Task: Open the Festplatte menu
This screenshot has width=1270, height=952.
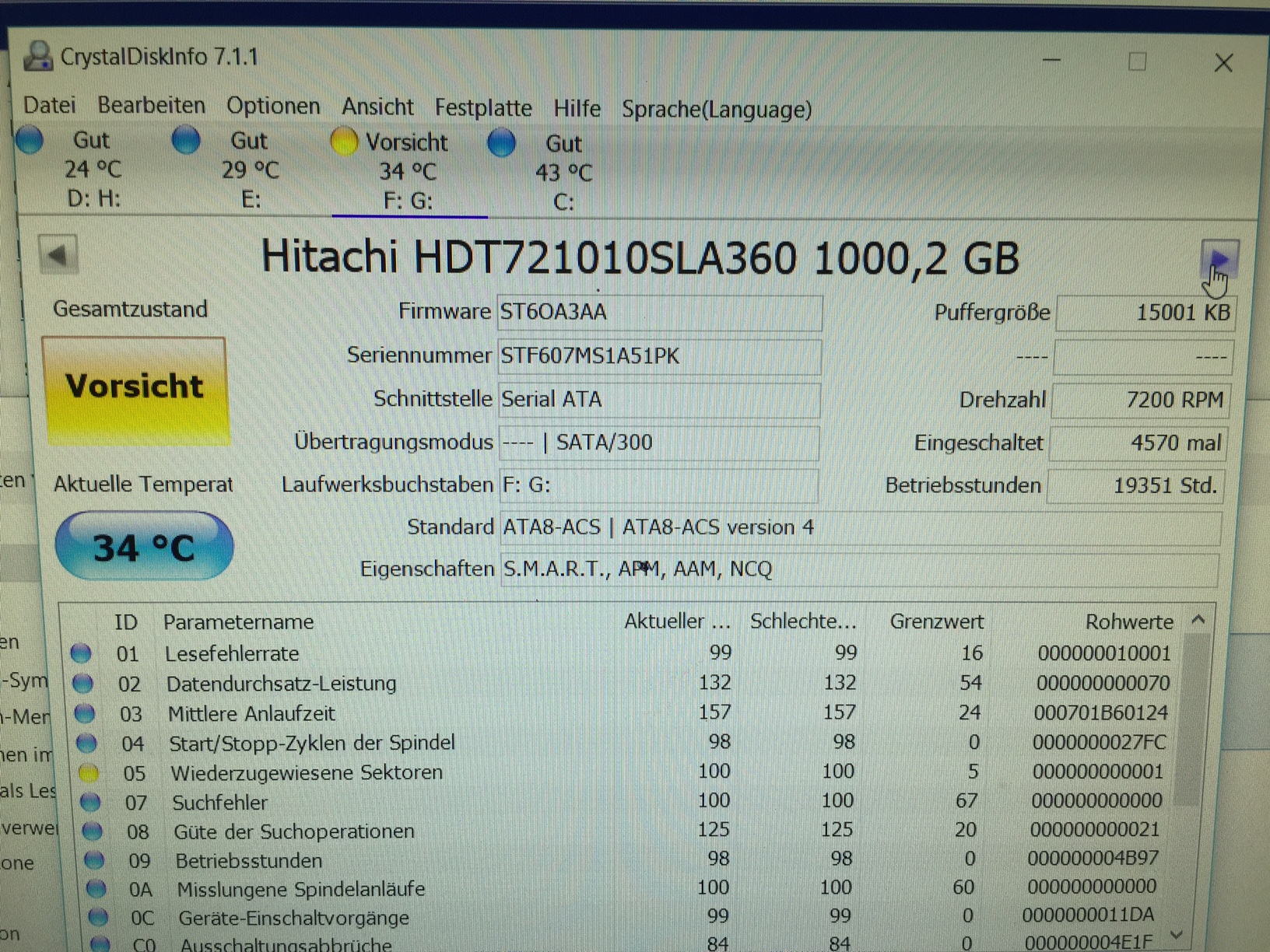Action: point(483,107)
